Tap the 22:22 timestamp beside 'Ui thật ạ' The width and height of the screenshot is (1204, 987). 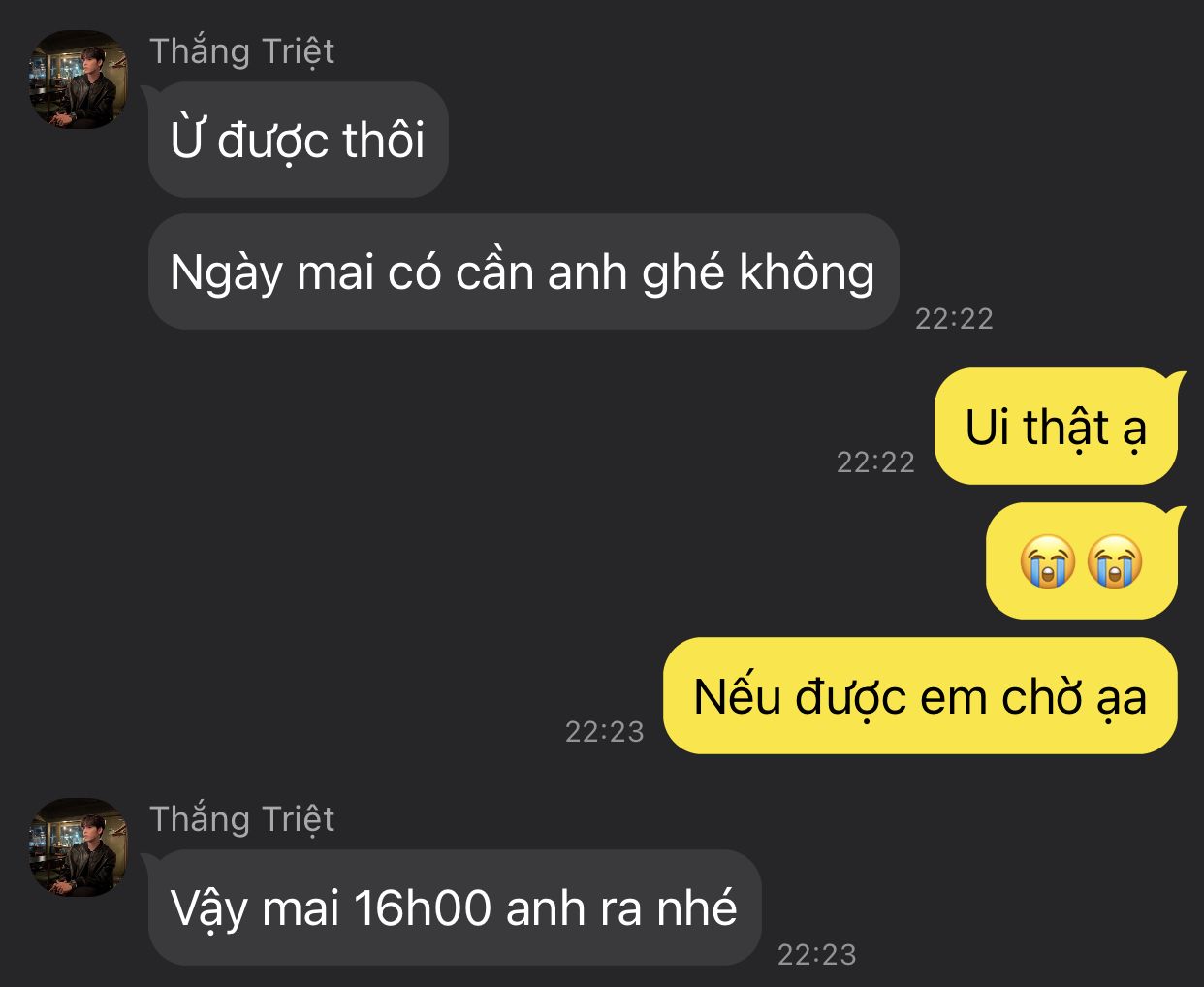[875, 462]
